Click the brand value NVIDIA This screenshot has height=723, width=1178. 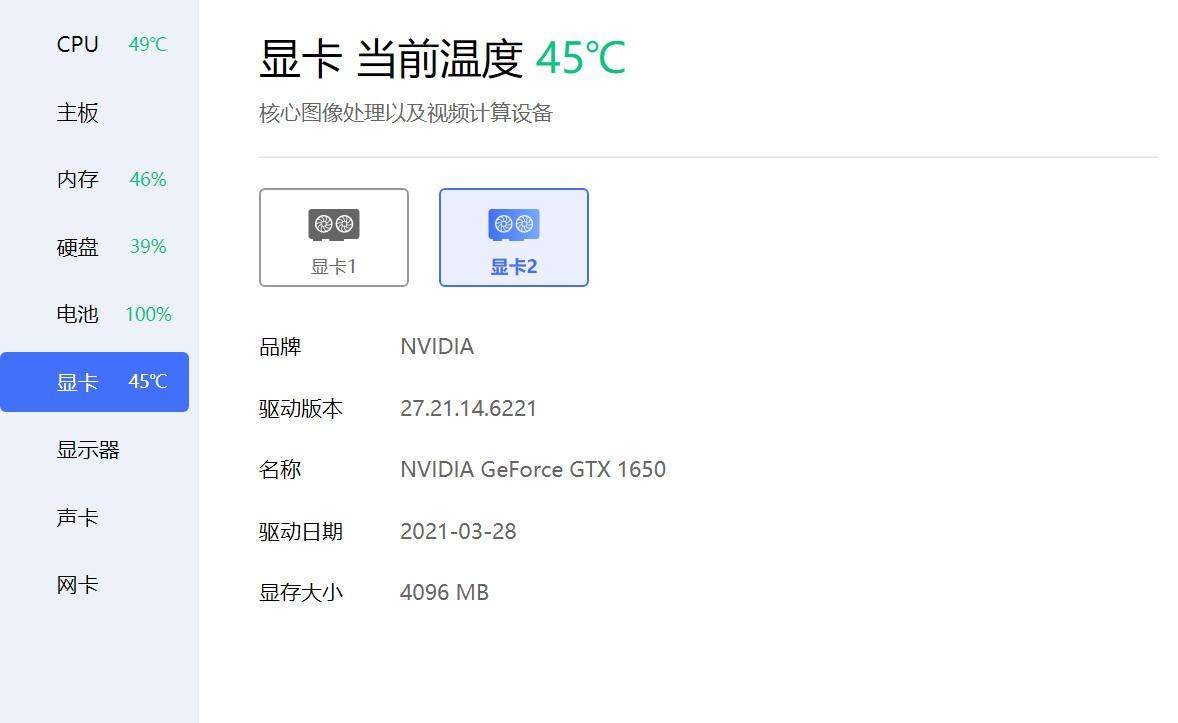437,346
